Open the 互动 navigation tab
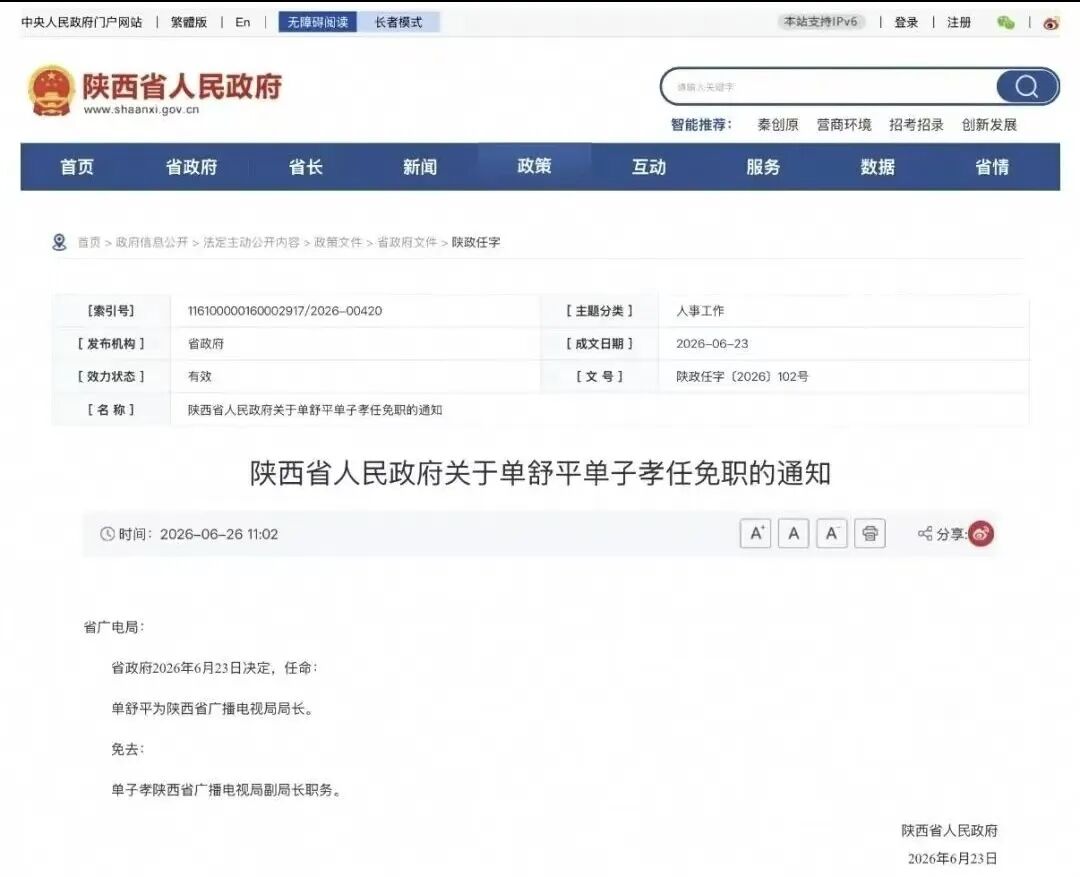Viewport: 1080px width, 877px height. [x=649, y=167]
